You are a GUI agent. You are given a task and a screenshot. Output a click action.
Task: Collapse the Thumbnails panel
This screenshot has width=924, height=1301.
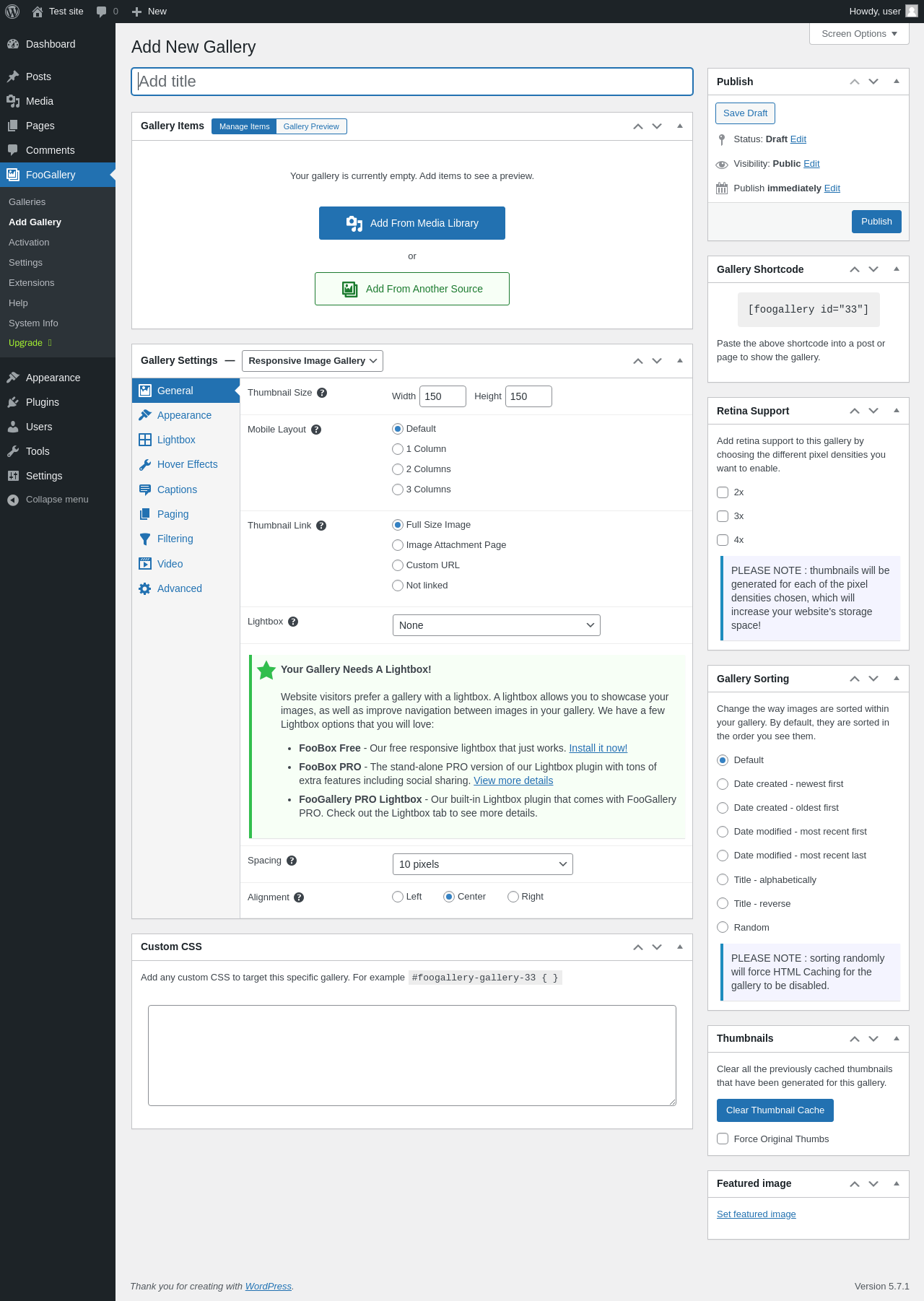click(897, 1039)
